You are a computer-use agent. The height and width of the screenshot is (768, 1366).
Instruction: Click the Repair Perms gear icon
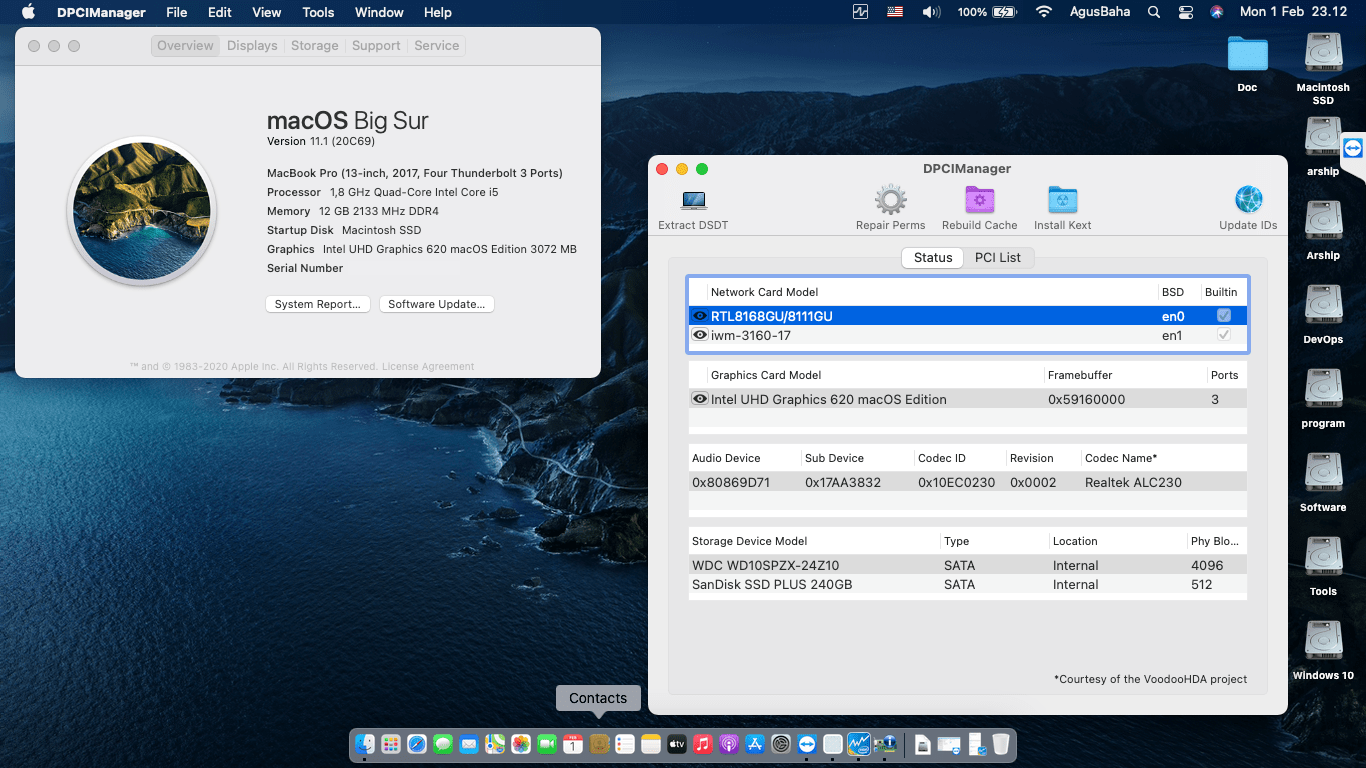[x=890, y=200]
